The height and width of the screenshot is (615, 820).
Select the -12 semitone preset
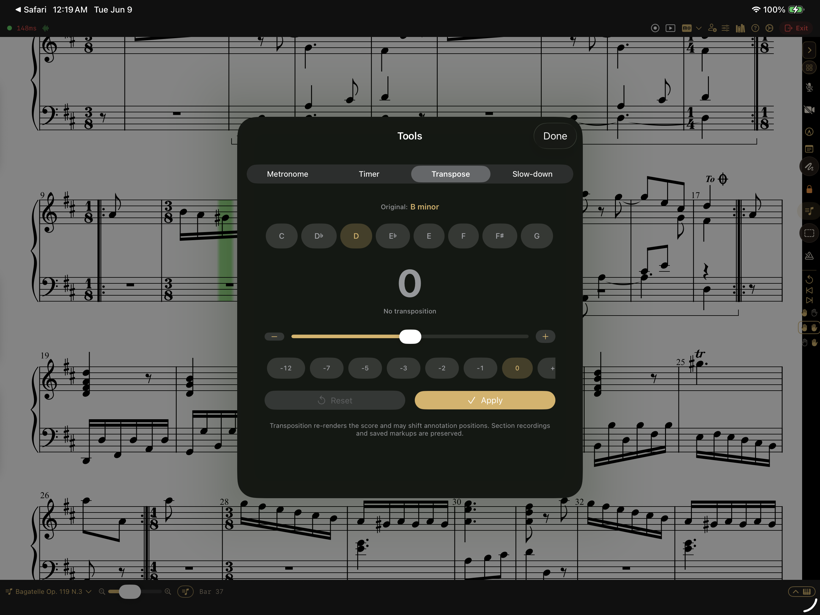(286, 368)
